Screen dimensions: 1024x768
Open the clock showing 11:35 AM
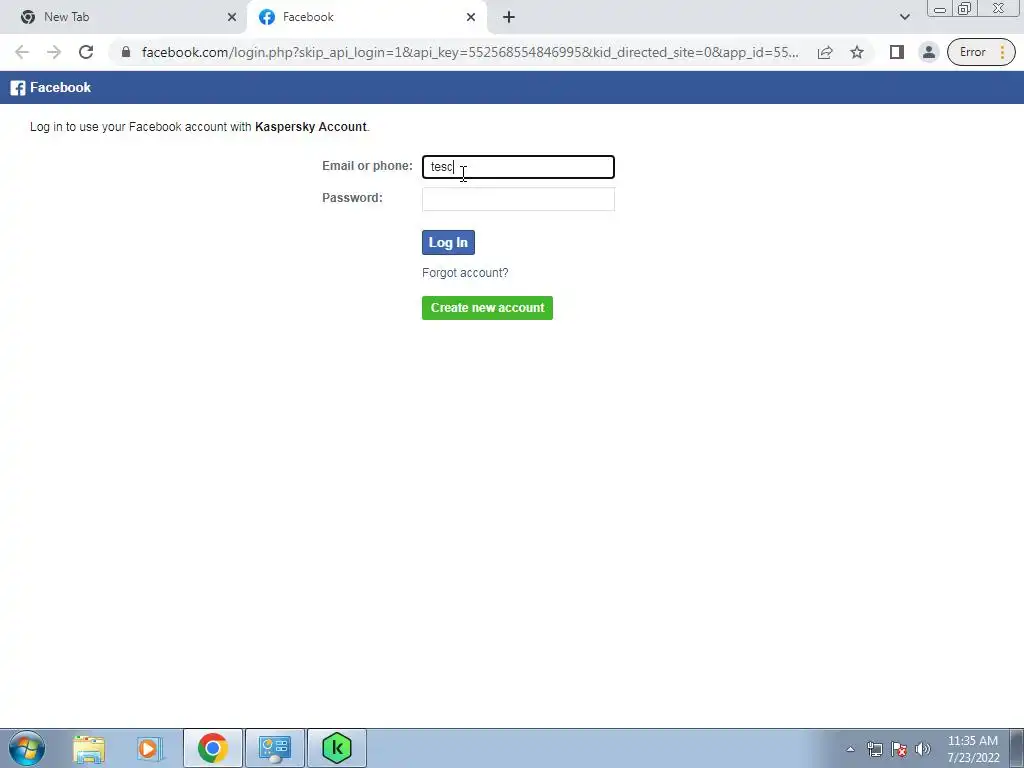(973, 749)
